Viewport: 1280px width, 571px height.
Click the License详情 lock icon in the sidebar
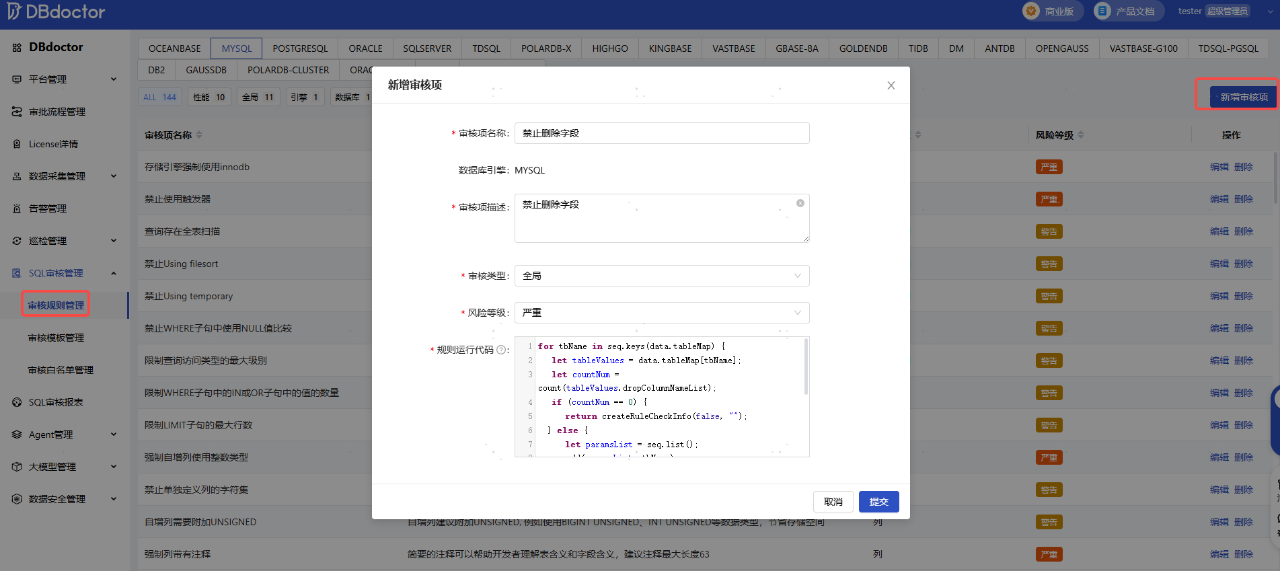(17, 144)
